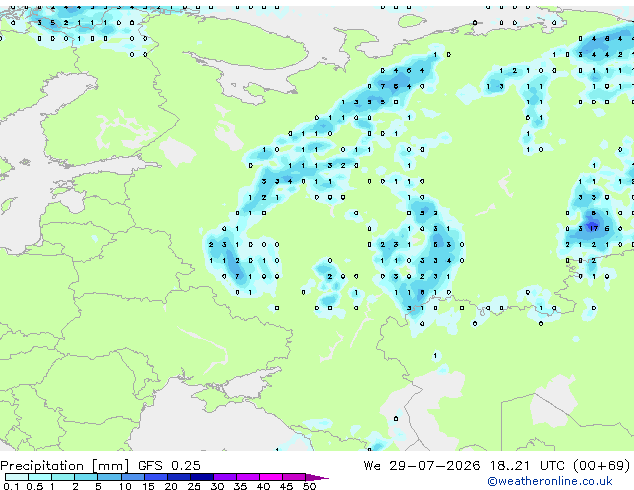Click the 'Precipitation [mm]' title text
This screenshot has height=490, width=634.
pyautogui.click(x=65, y=466)
